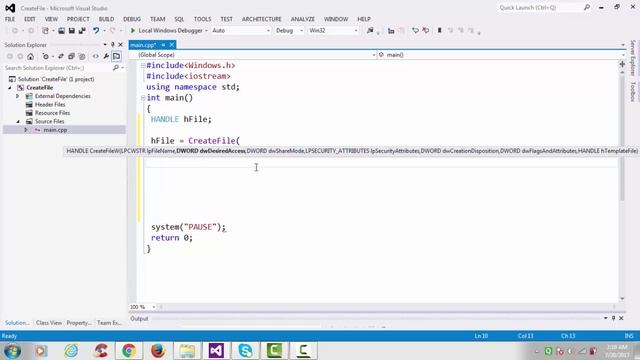The width and height of the screenshot is (640, 360).
Task: Open the Server Explorer side tab
Action: point(633,58)
